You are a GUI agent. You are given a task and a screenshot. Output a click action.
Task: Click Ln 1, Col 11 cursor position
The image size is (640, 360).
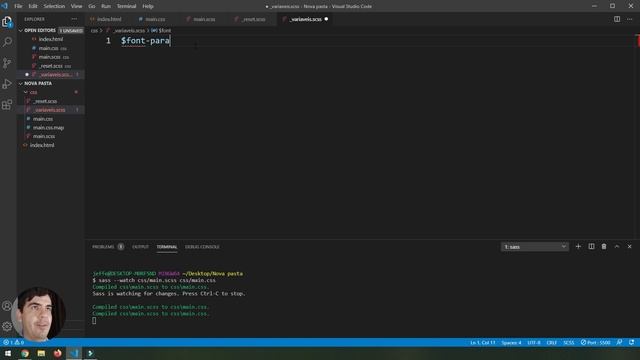point(482,342)
